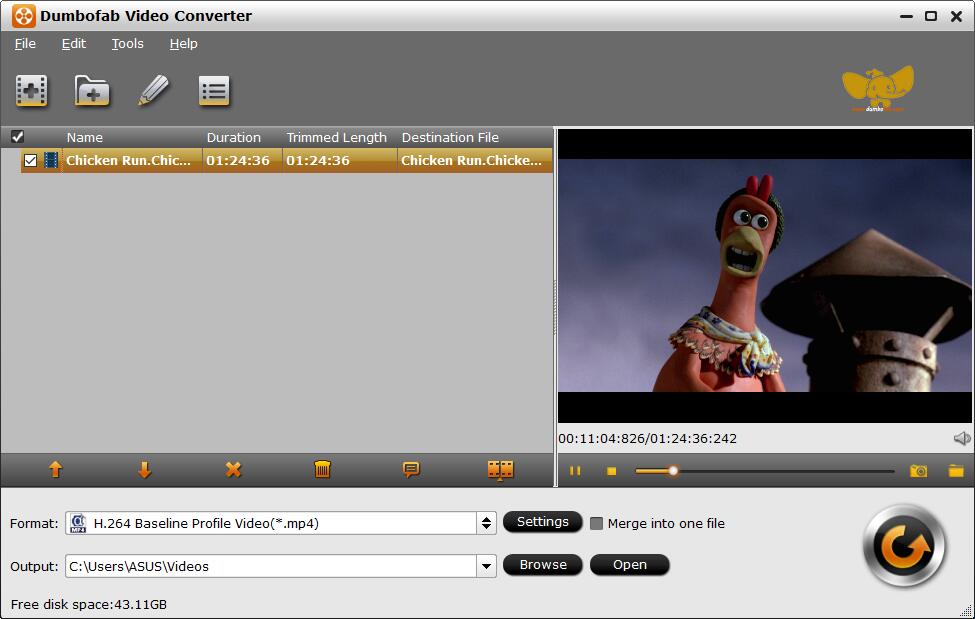Move selected item up with orange arrow
Image resolution: width=975 pixels, height=619 pixels.
[x=55, y=470]
